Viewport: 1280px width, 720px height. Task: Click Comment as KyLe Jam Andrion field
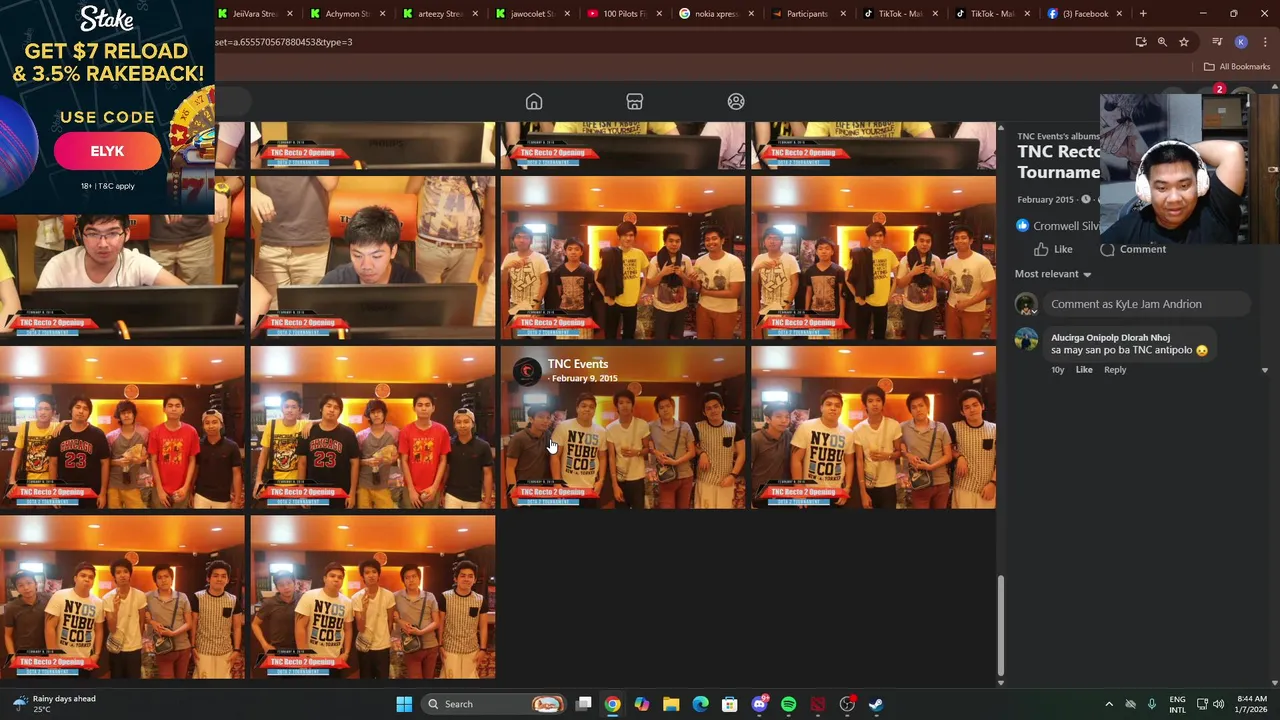pos(1147,304)
